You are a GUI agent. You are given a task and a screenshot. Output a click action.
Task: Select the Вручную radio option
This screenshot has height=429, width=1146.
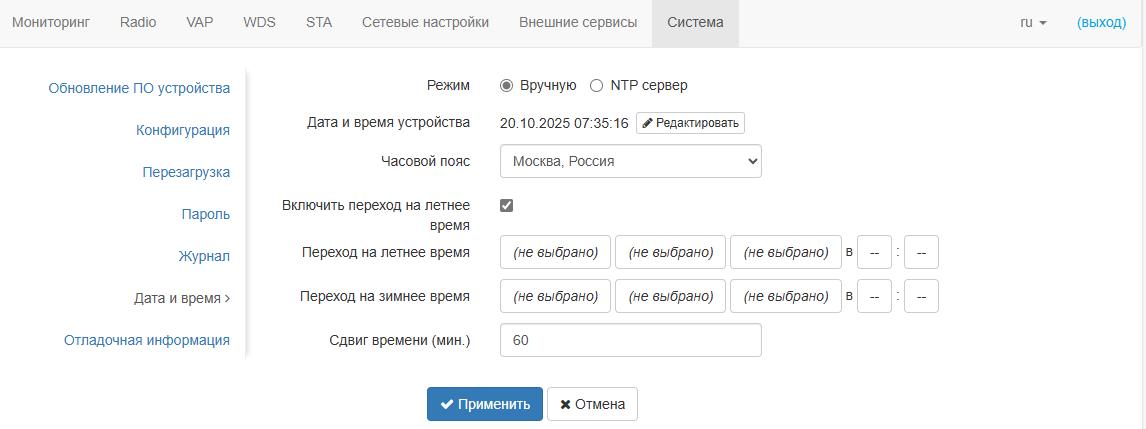click(506, 86)
